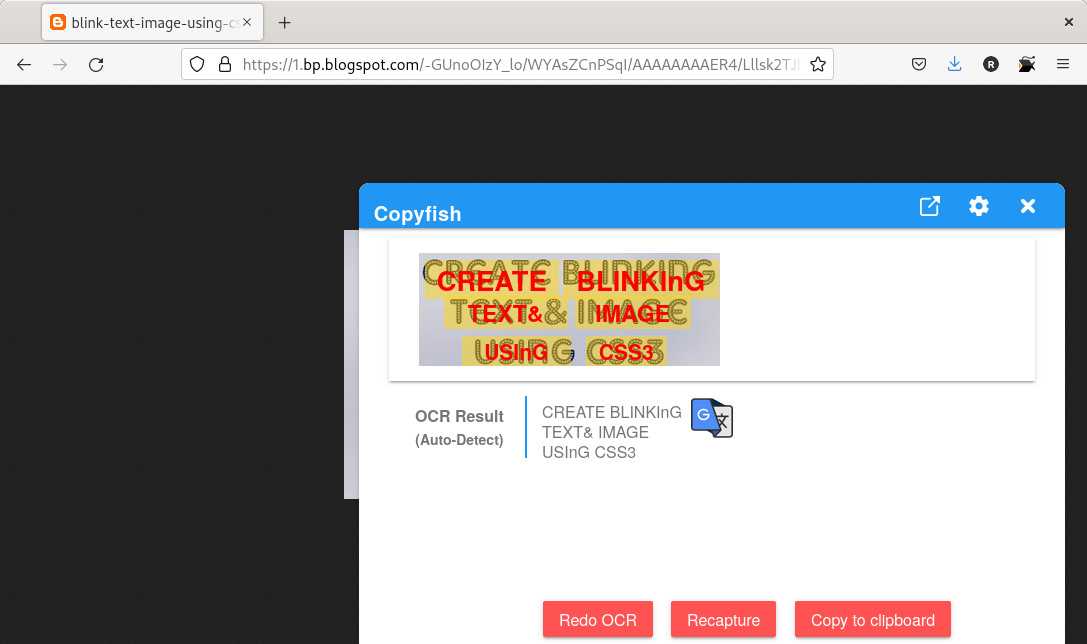Open Copyfish settings gear
Viewport: 1087px width, 644px height.
click(978, 206)
